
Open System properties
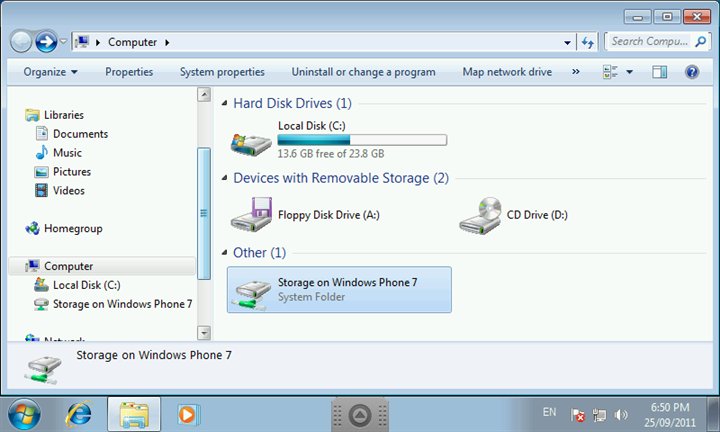coord(222,72)
